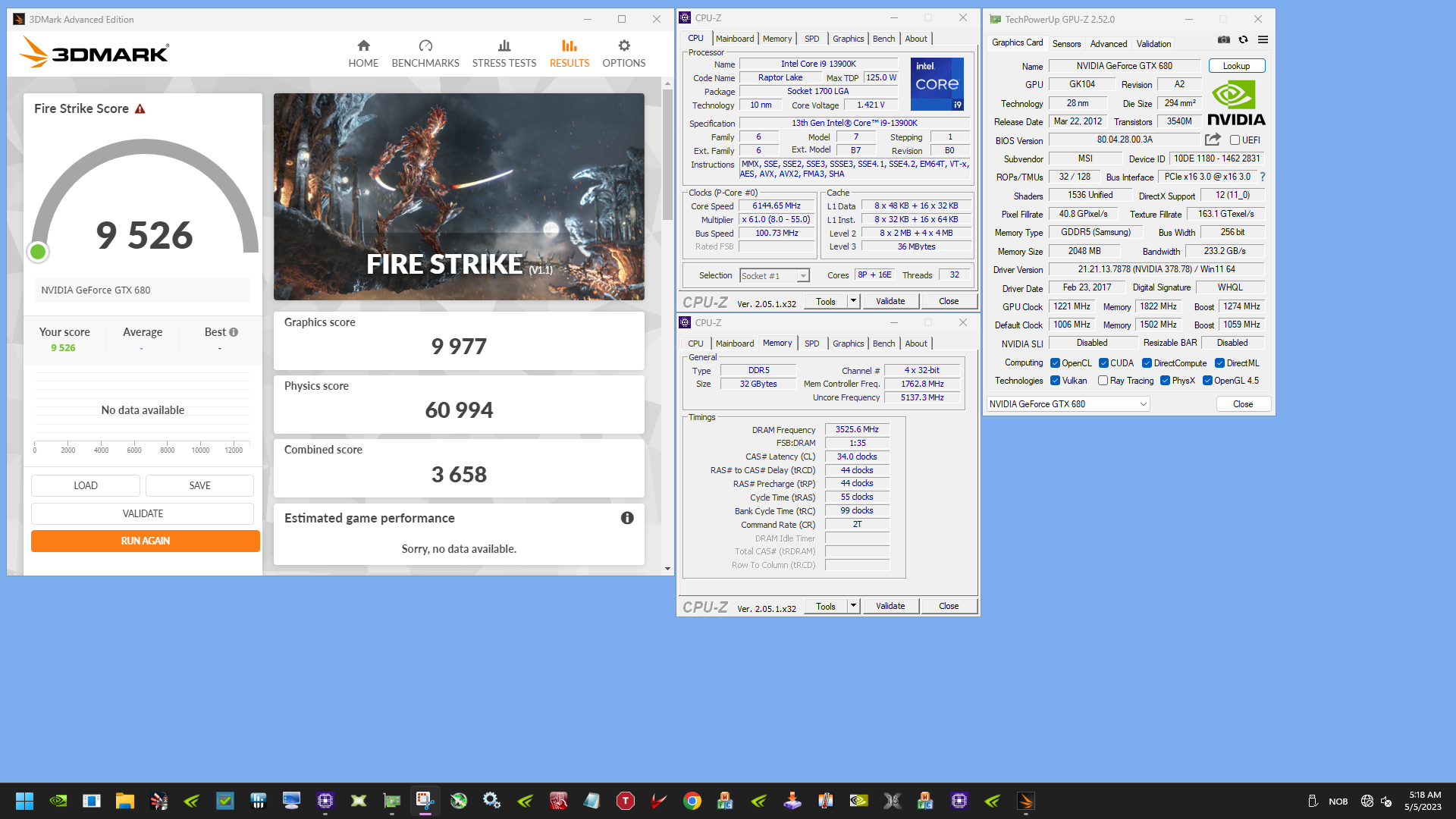Toggle the UEFI checkbox in GPU-Z
Screen dimensions: 1456x819
(1235, 140)
